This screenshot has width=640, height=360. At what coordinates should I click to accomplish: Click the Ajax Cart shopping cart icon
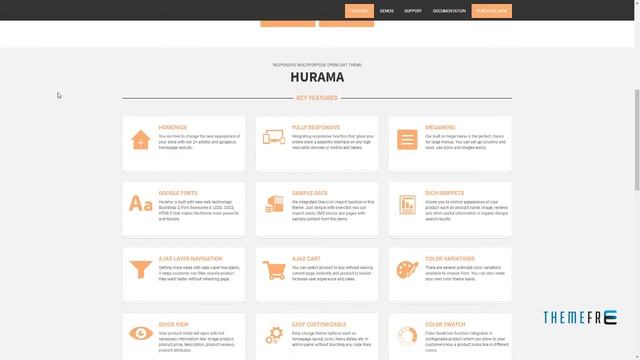(274, 270)
